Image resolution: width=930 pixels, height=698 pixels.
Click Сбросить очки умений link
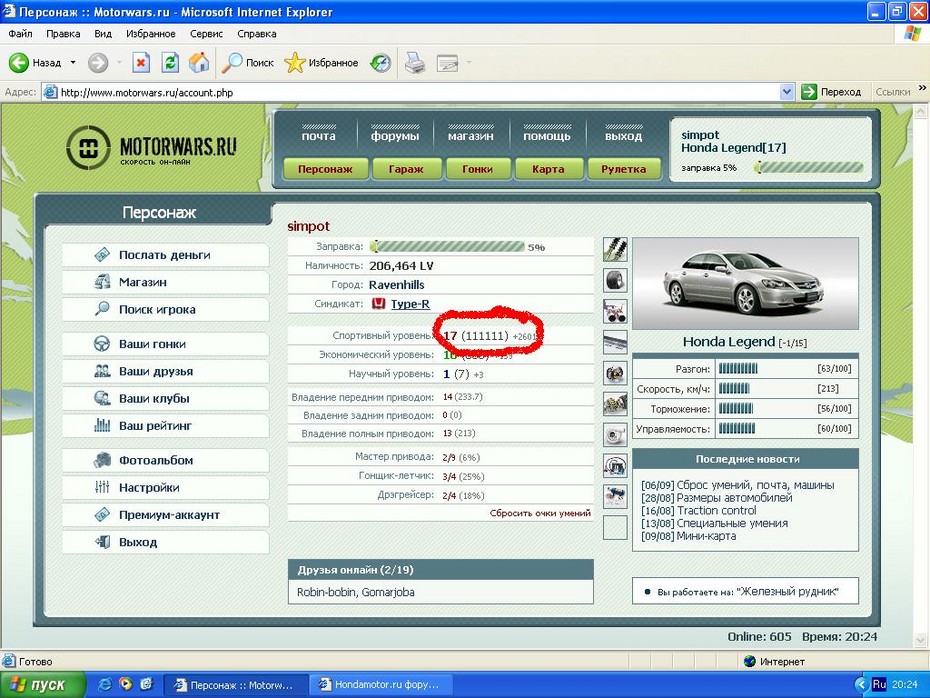[540, 513]
